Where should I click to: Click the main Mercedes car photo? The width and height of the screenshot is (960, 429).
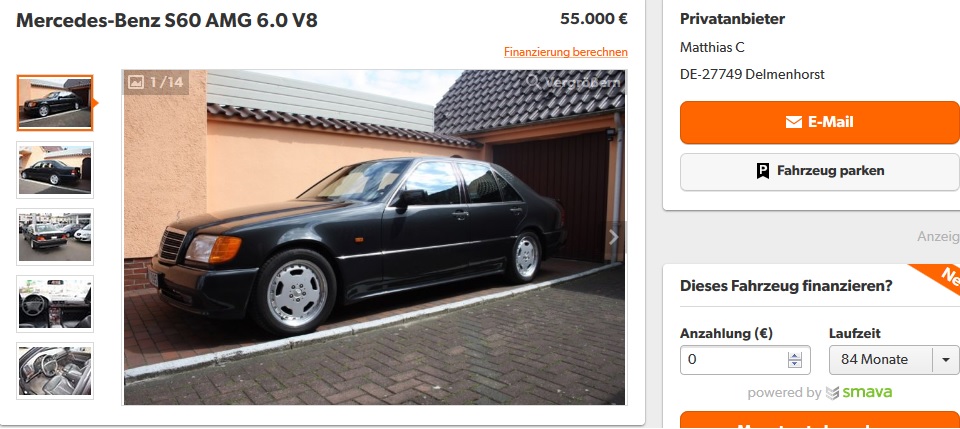click(x=374, y=237)
